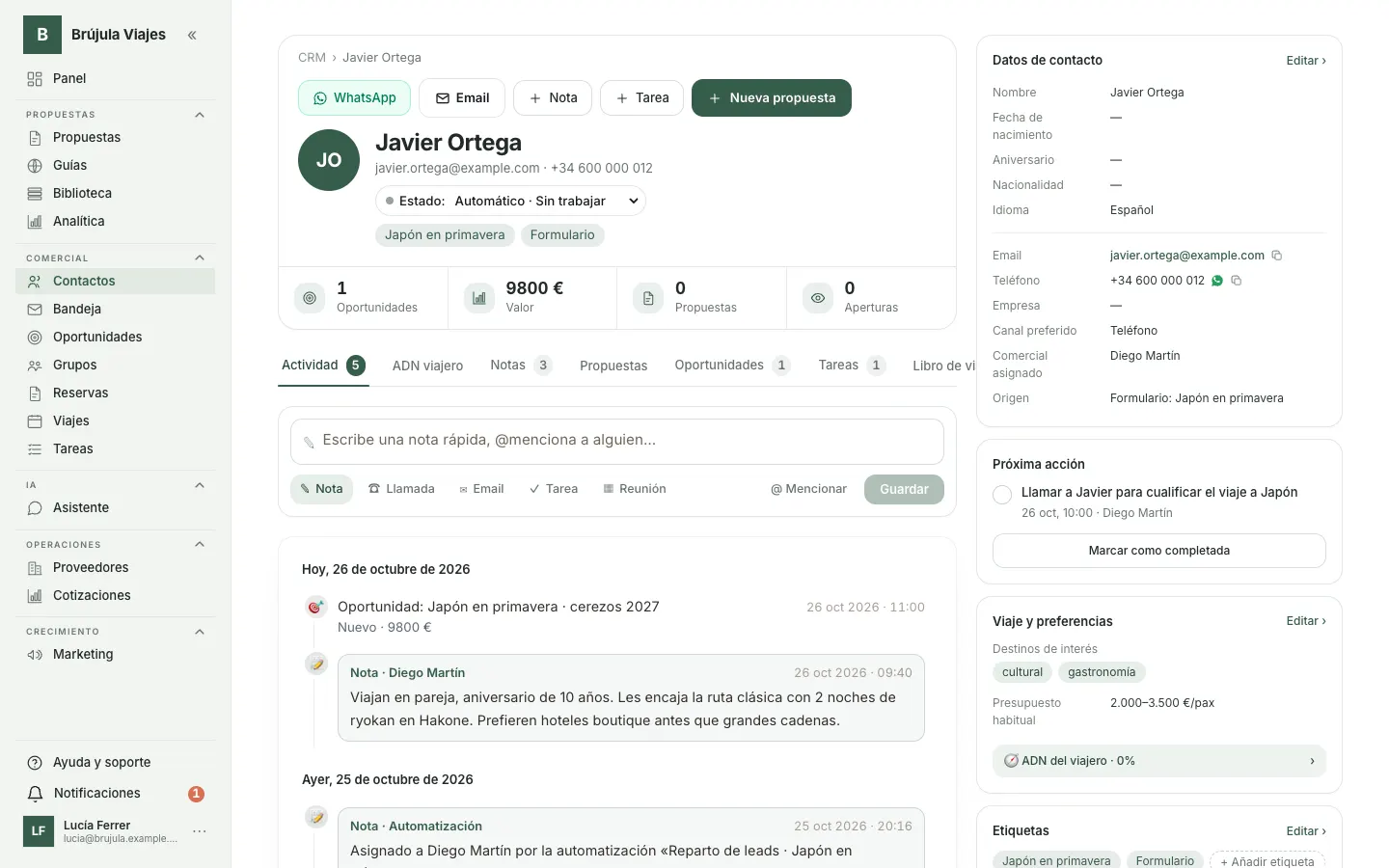Screen dimensions: 1389x868
Task: Focus the quick note input field
Action: click(617, 441)
